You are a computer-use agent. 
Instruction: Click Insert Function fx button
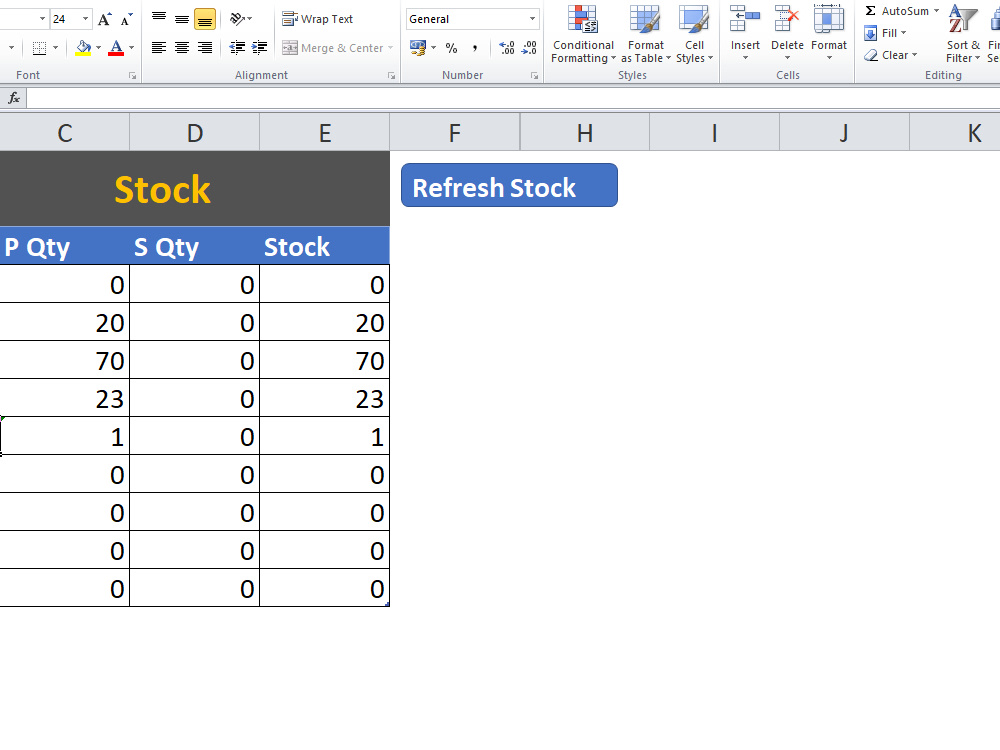(x=14, y=98)
